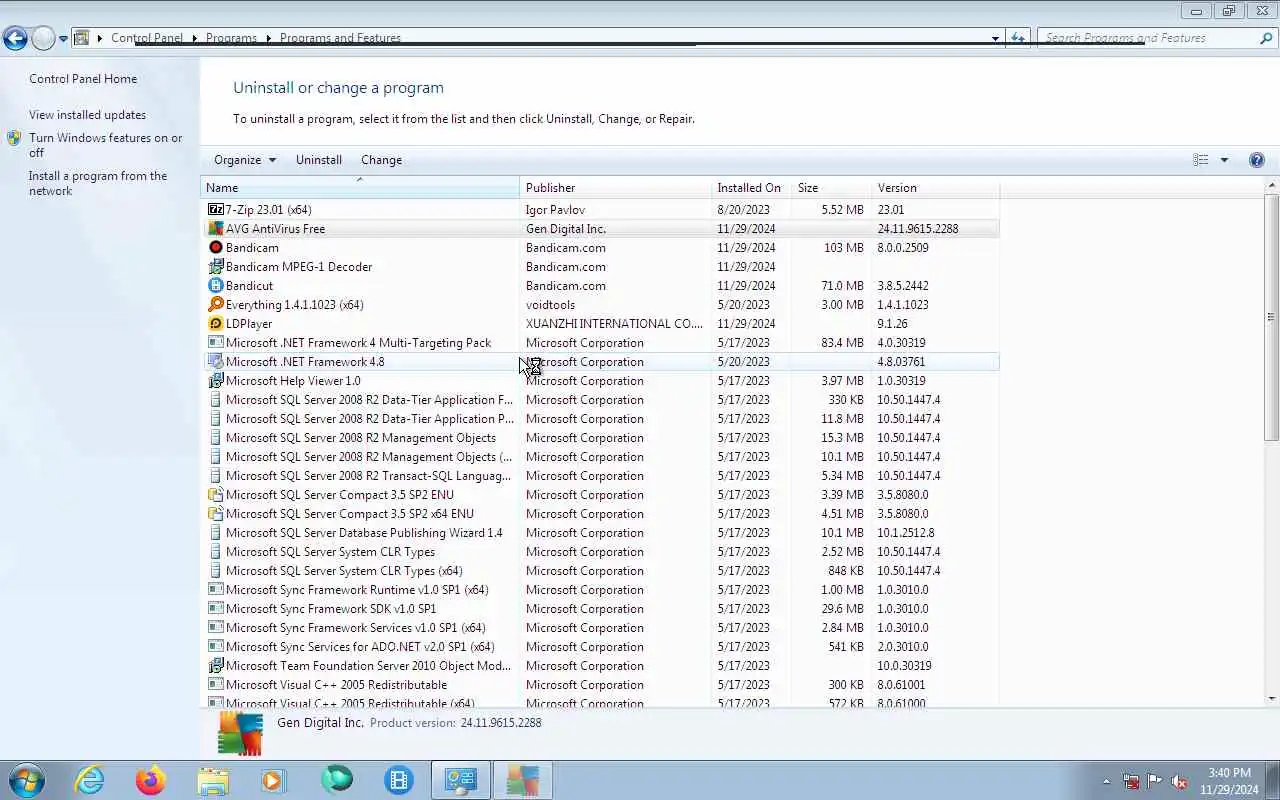Open the Windows Start orb
This screenshot has width=1280, height=800.
click(26, 780)
